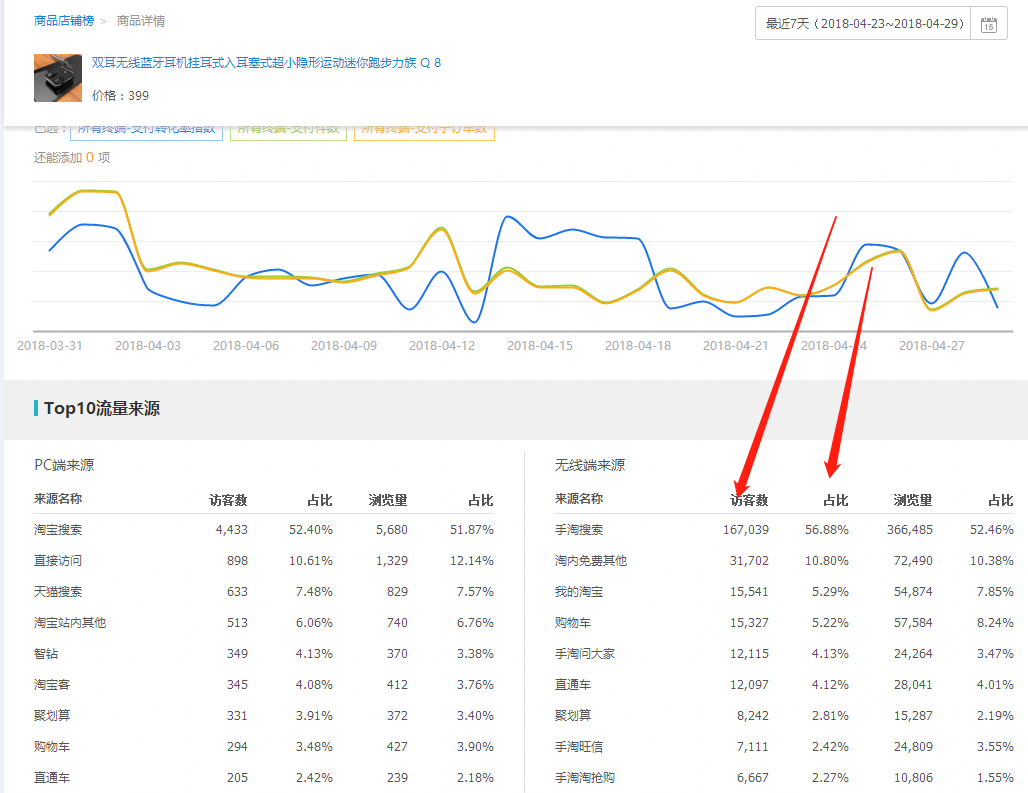Click the 2018-04-24 date on chart axis
This screenshot has height=793, width=1028.
coord(834,345)
